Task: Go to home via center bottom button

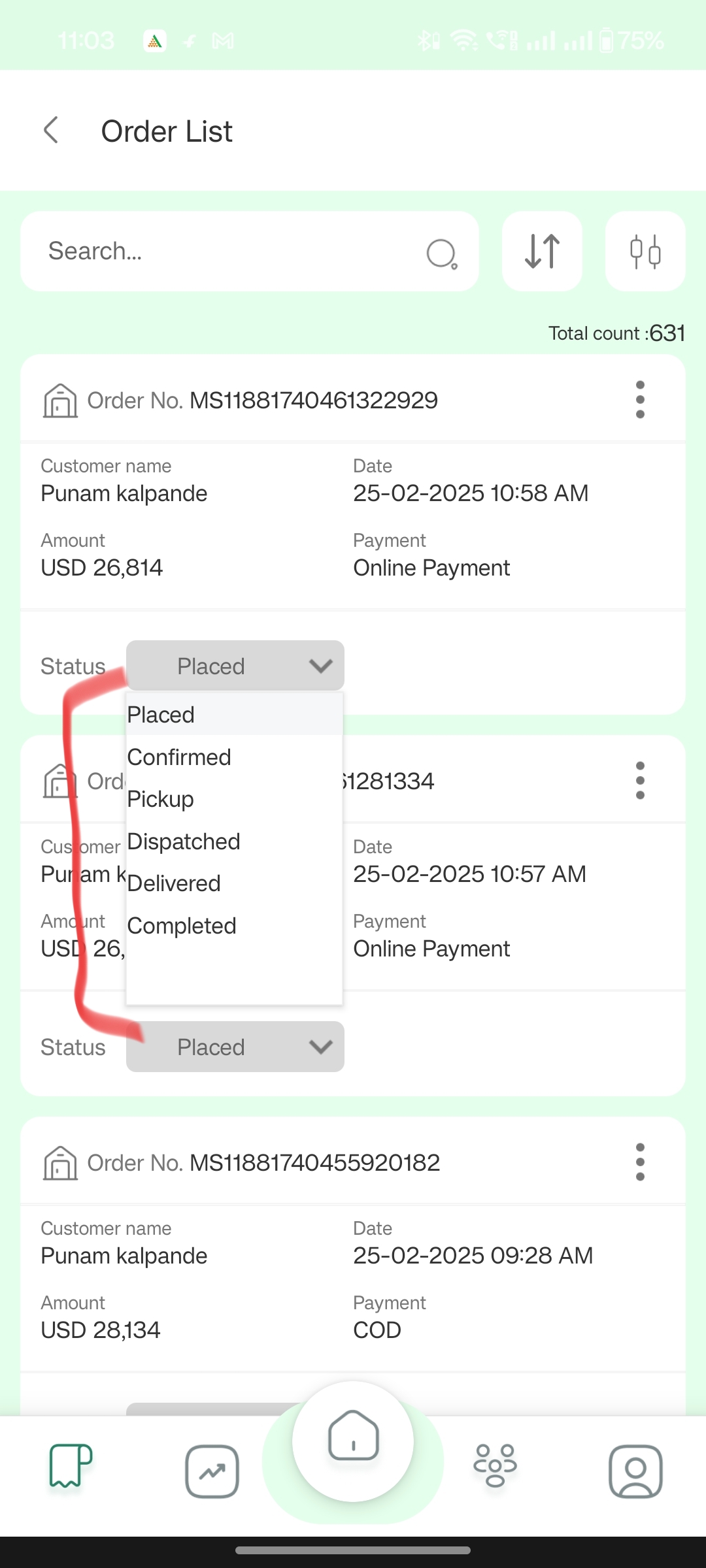Action: [353, 1441]
